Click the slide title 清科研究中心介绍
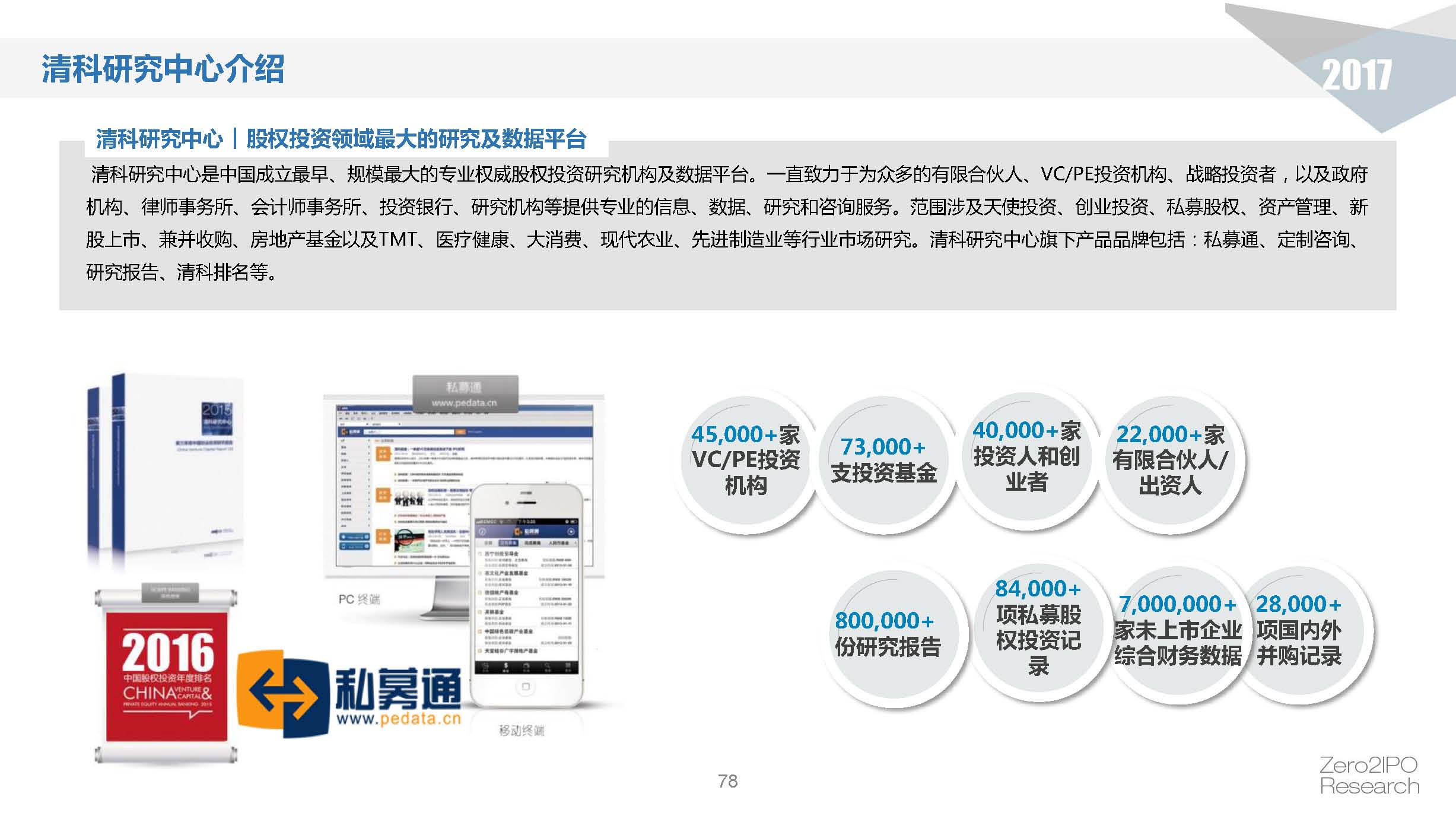 pos(163,69)
